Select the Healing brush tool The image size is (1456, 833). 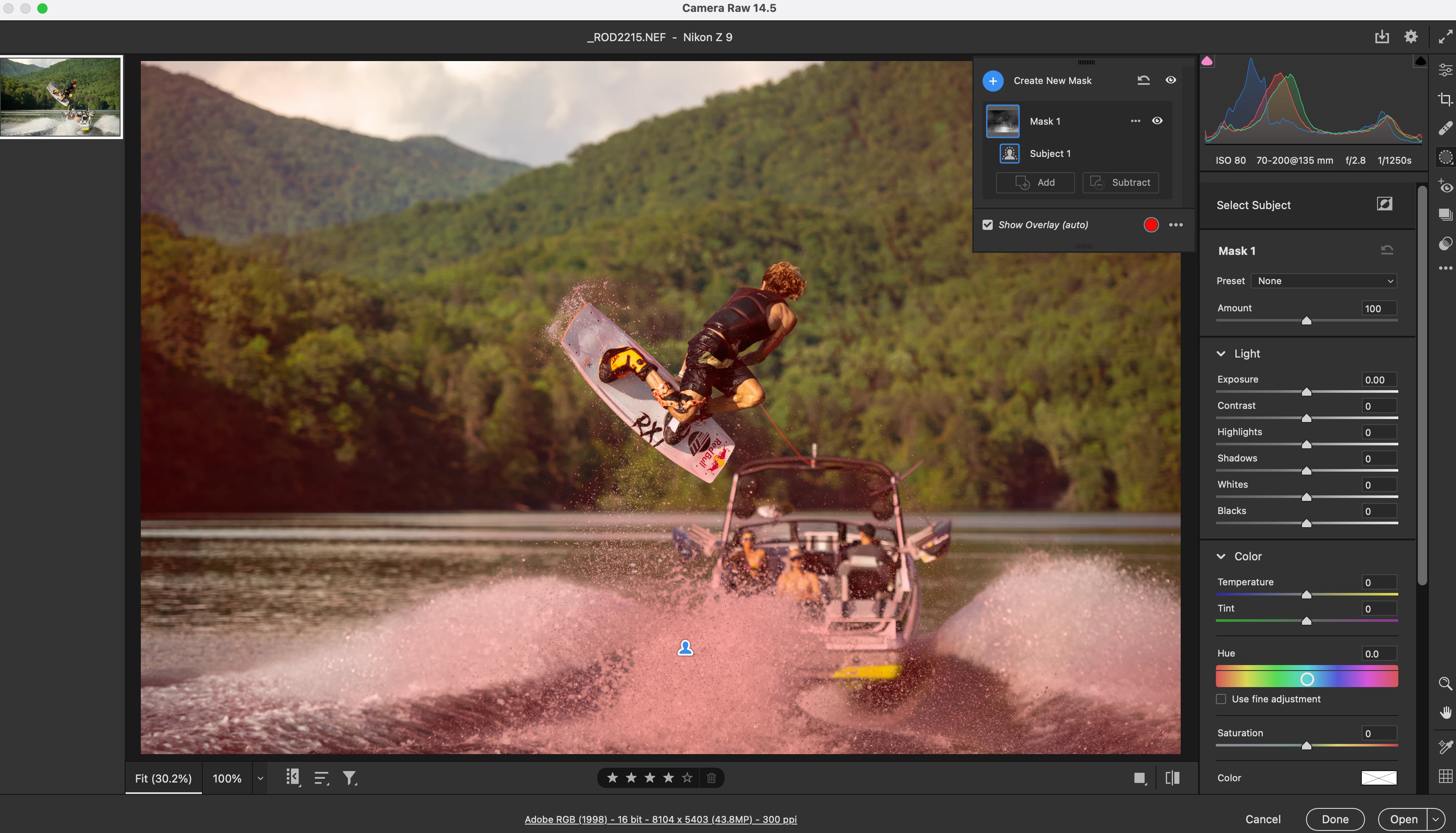coord(1445,128)
